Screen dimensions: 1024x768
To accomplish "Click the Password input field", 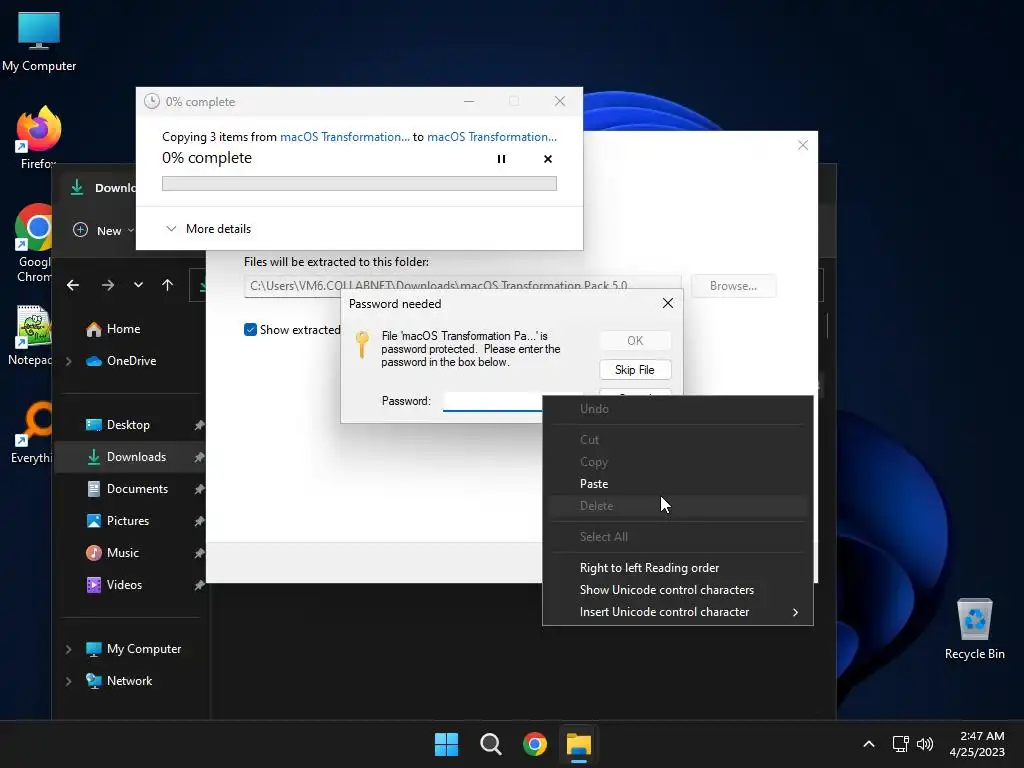I will [492, 401].
